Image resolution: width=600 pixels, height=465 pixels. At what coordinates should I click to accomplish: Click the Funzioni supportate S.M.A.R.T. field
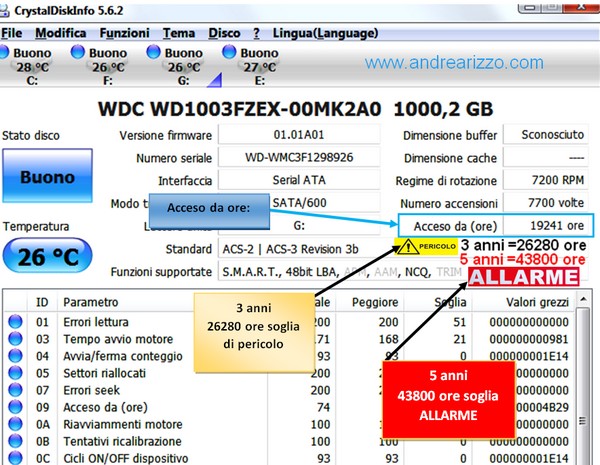click(342, 272)
